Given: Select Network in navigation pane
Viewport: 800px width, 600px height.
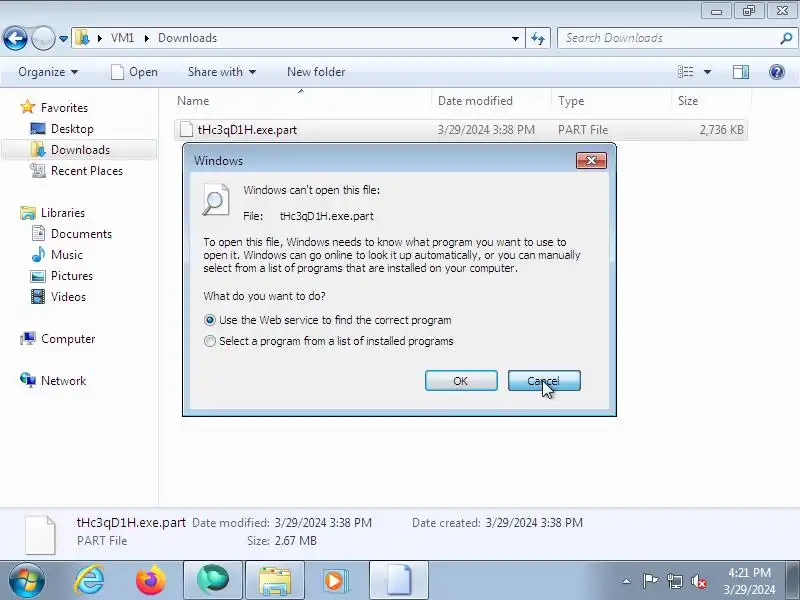Looking at the screenshot, I should 53,381.
